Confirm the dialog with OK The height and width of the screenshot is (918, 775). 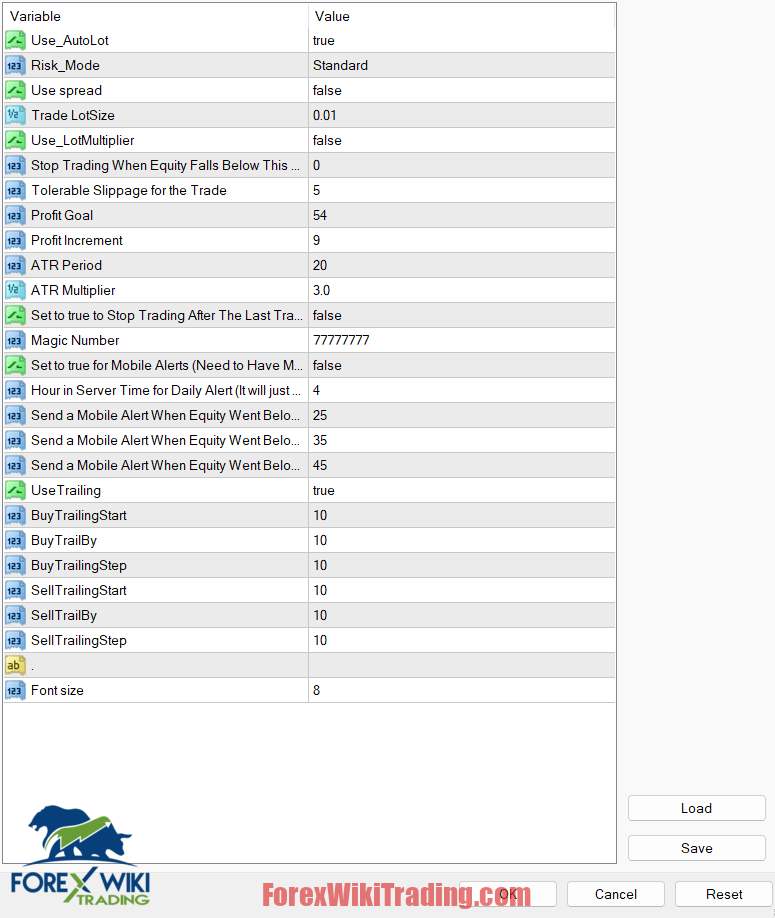click(508, 894)
